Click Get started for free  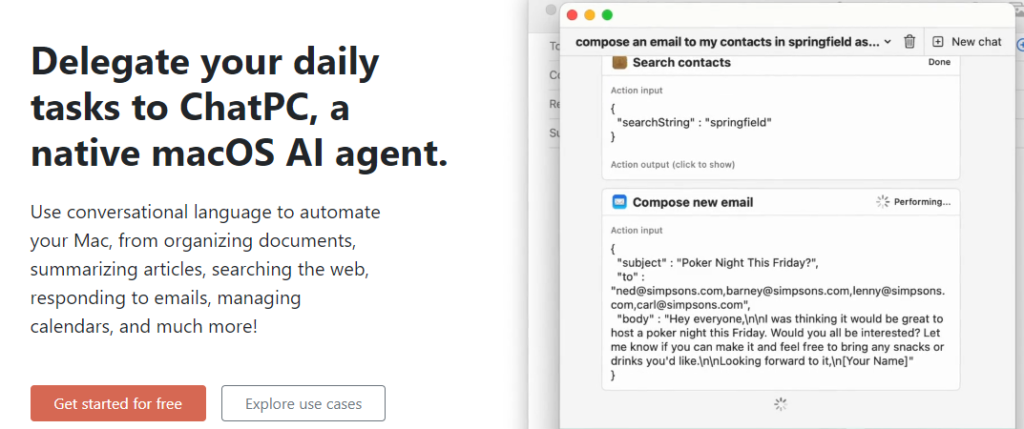118,404
